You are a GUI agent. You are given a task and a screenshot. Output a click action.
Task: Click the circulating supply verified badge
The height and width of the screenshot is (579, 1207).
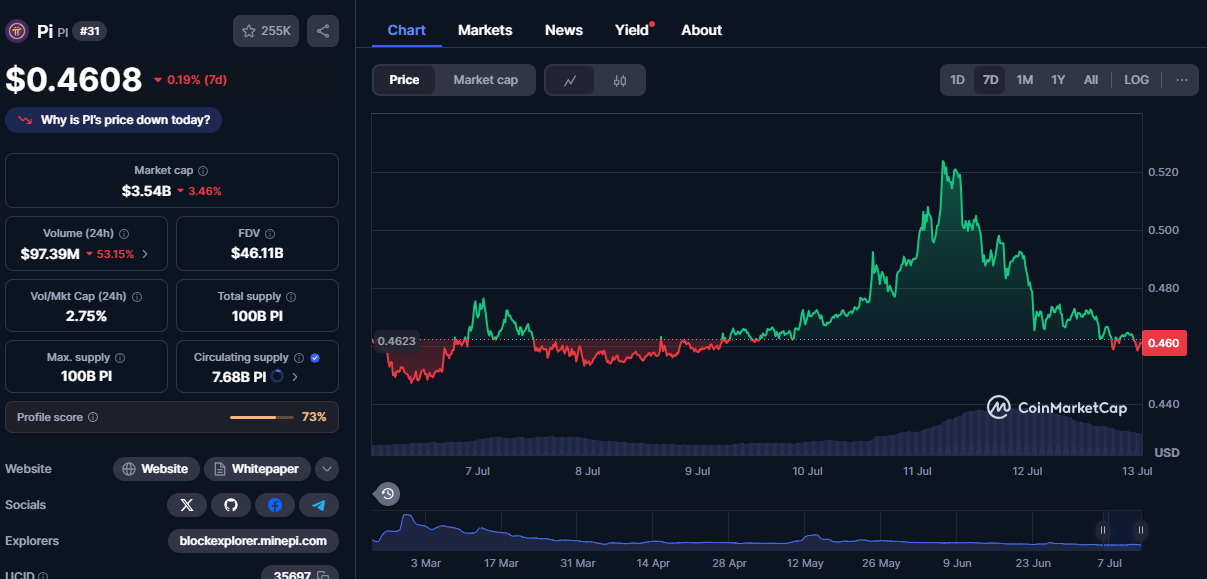tap(315, 358)
